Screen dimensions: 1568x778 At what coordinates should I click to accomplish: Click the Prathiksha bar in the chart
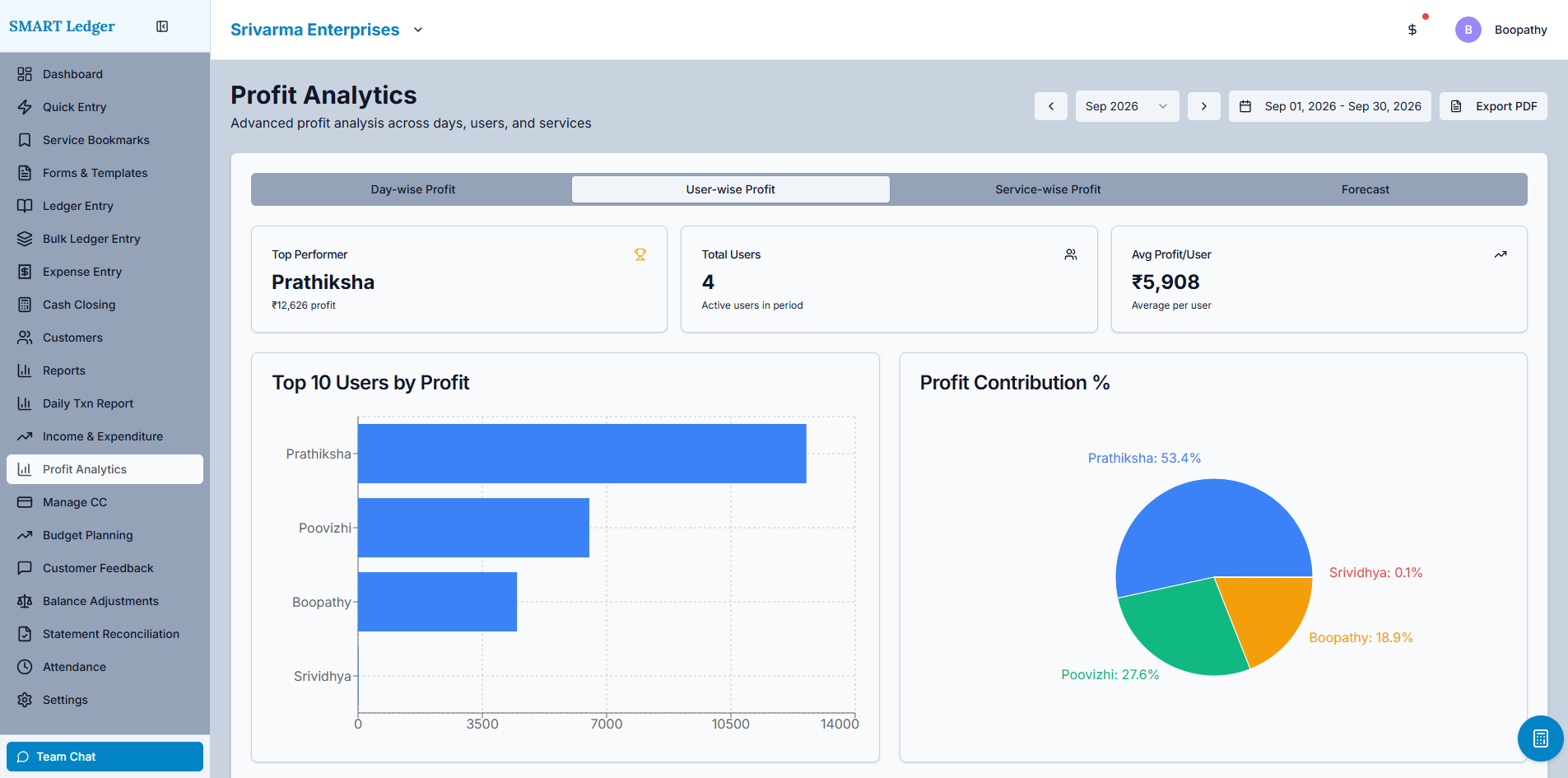click(x=582, y=454)
